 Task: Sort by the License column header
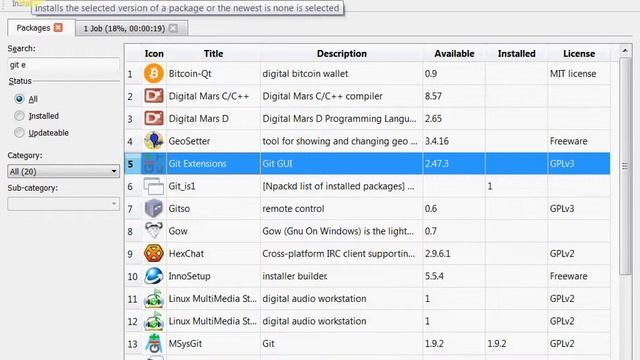pos(579,53)
